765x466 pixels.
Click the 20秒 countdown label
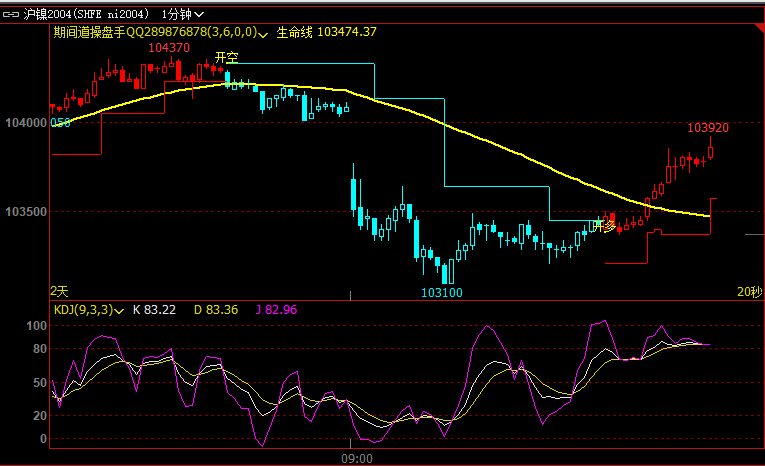pos(749,291)
